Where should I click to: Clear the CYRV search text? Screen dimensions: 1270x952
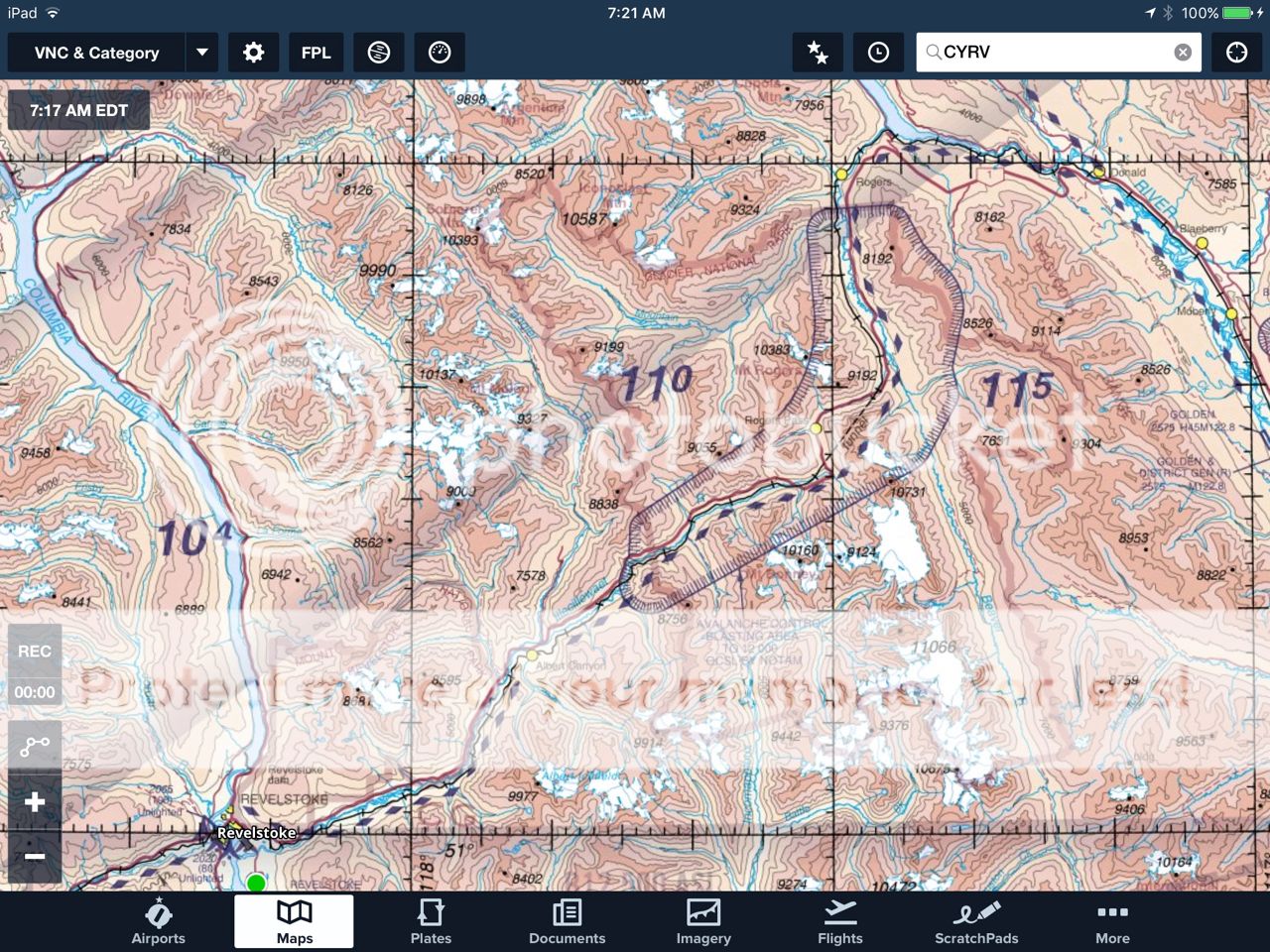pos(1183,53)
